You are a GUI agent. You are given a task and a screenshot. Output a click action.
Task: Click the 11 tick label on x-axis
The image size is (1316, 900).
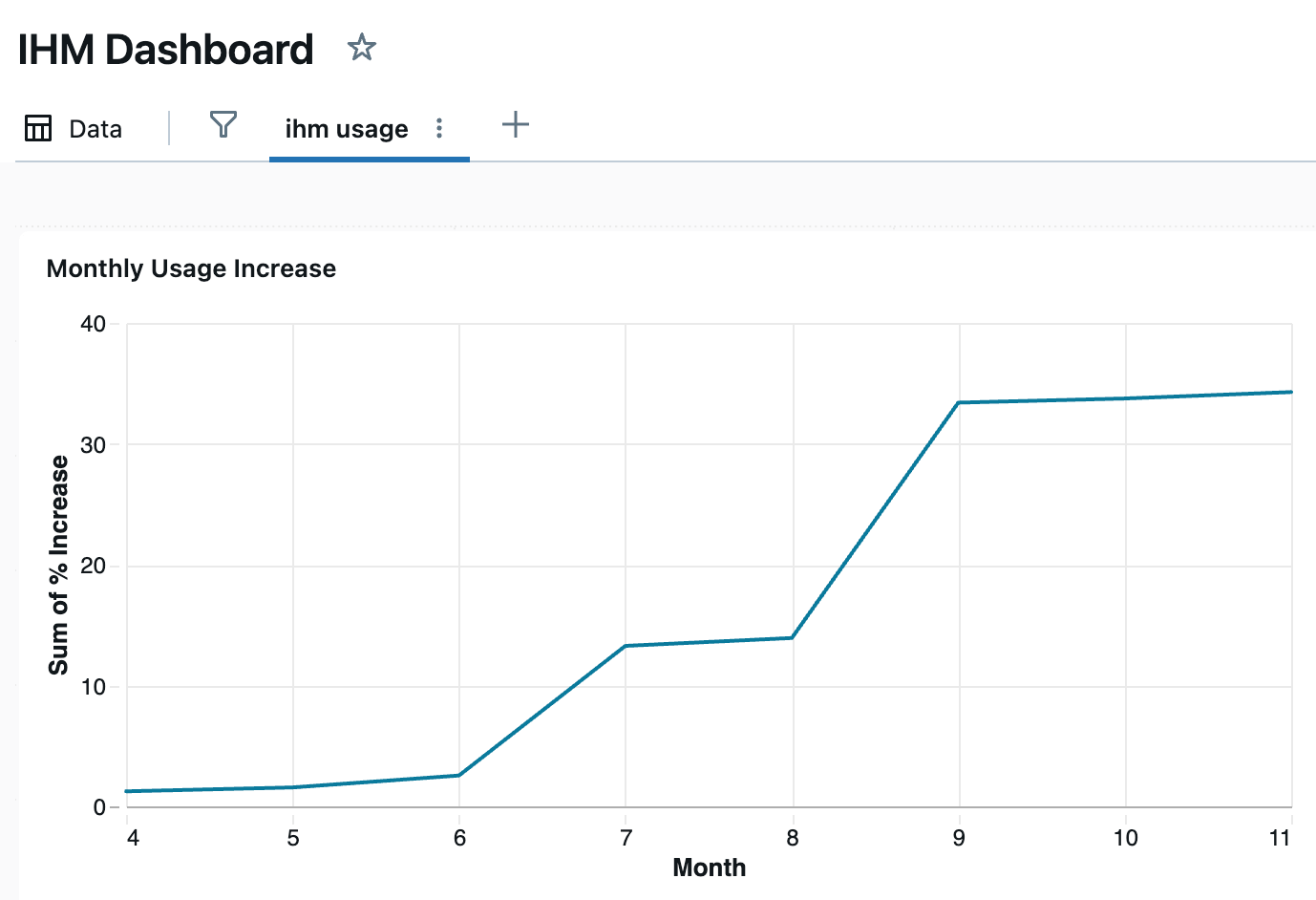[1280, 838]
